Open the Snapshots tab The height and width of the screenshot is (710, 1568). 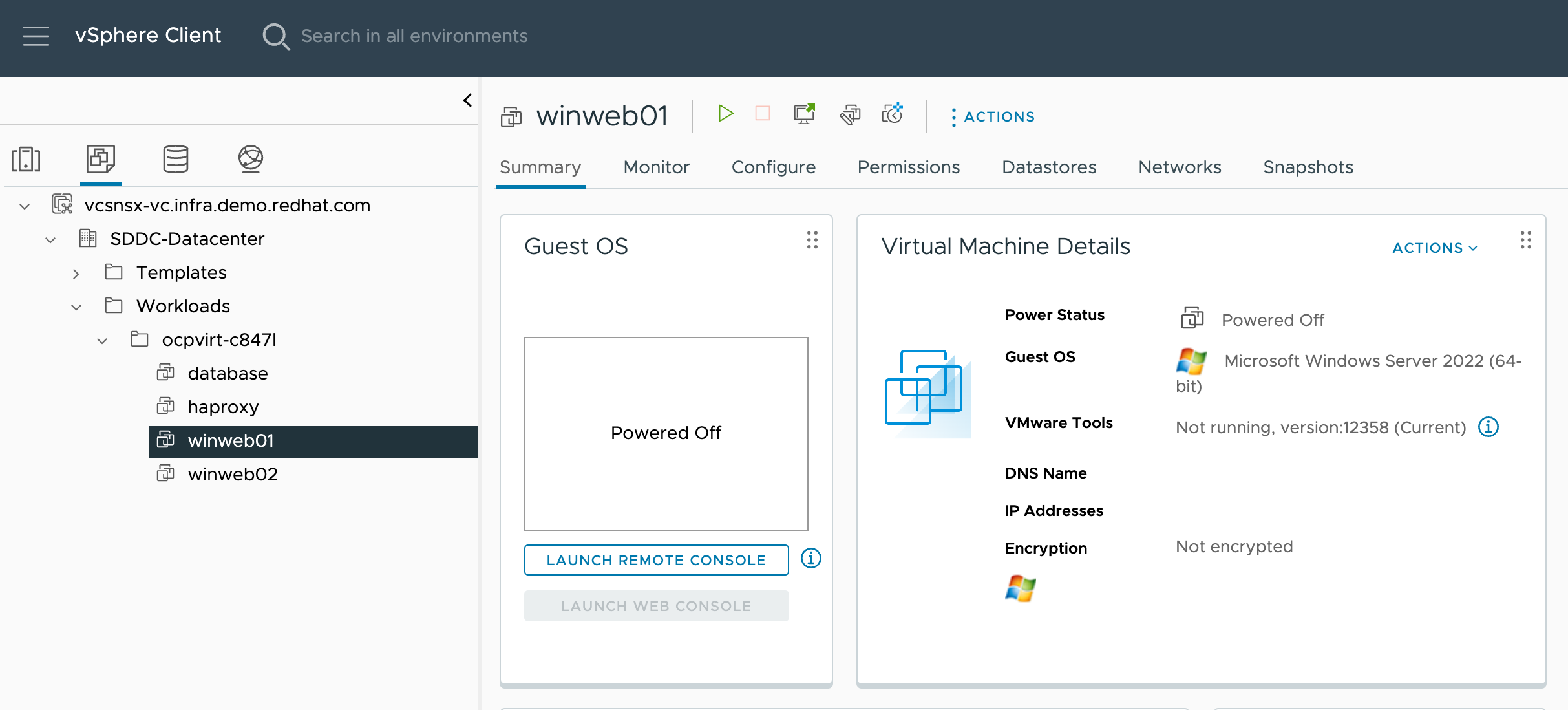1308,167
